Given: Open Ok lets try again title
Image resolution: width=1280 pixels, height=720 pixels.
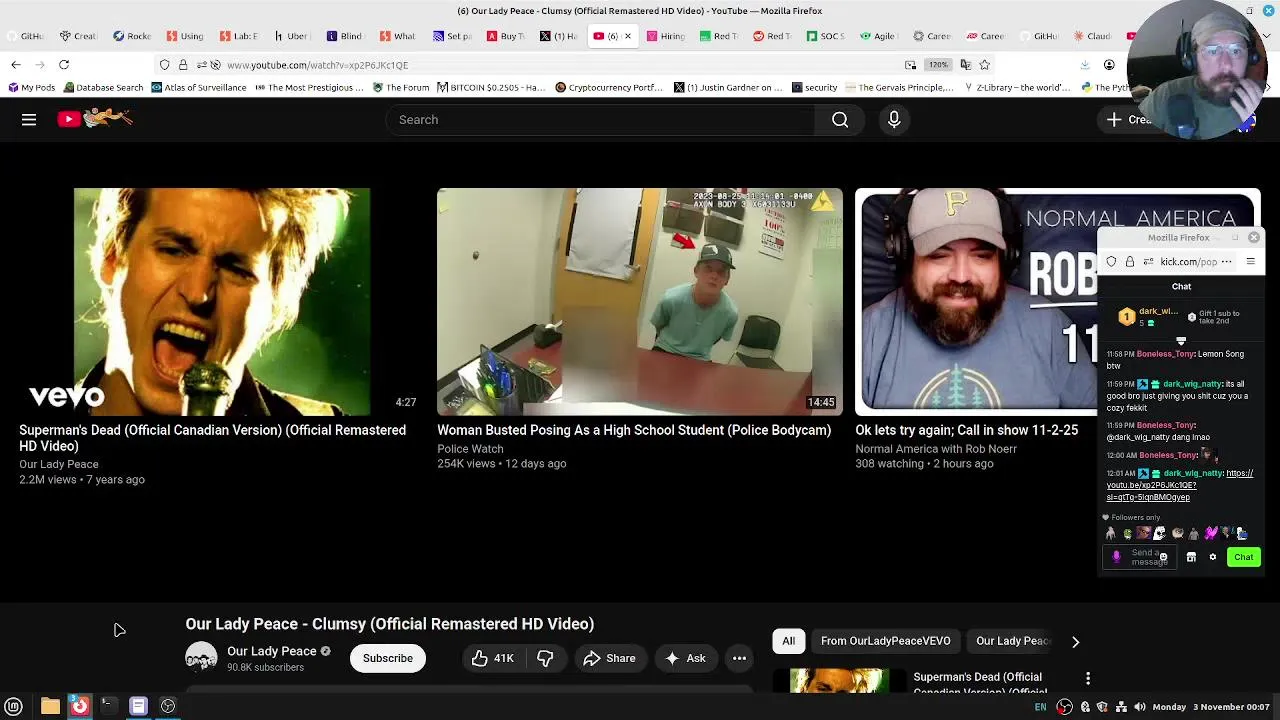Looking at the screenshot, I should (x=966, y=430).
